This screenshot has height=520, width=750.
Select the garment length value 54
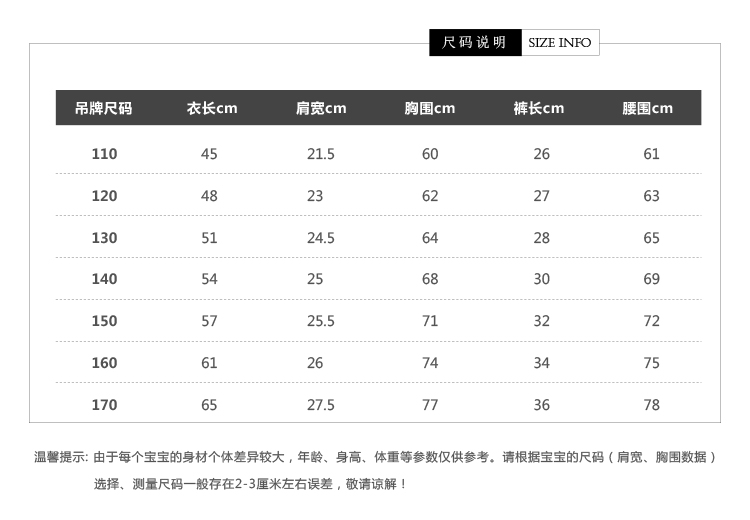coord(209,279)
